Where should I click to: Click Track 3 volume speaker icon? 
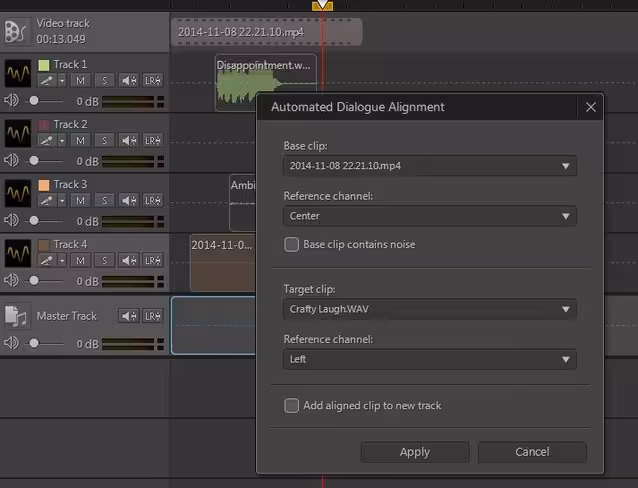tap(11, 220)
